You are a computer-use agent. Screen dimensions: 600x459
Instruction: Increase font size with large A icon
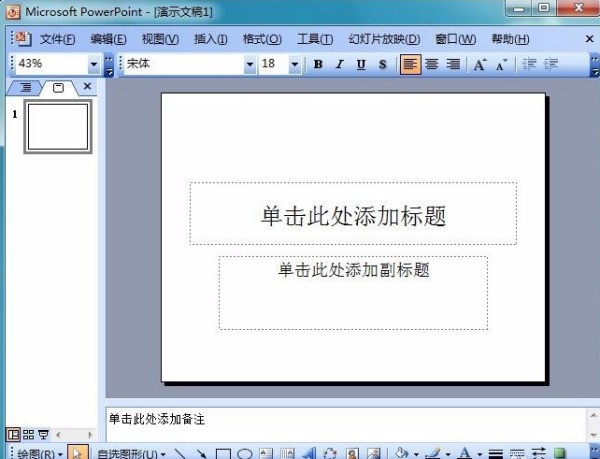[480, 64]
